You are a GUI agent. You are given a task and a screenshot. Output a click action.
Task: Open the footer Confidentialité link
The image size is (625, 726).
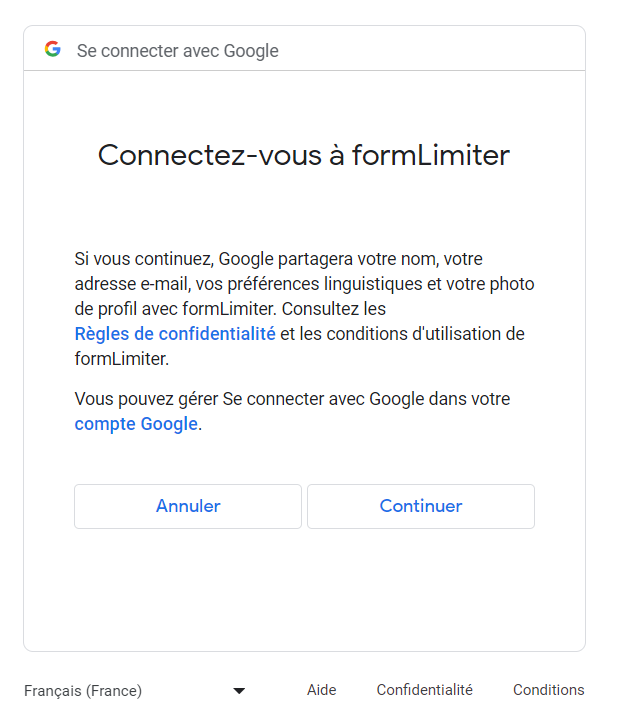[424, 690]
